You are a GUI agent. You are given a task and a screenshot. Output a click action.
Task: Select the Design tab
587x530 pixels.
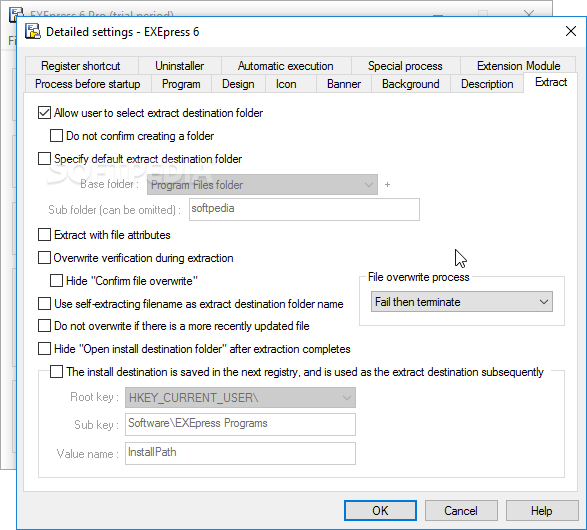click(x=238, y=84)
